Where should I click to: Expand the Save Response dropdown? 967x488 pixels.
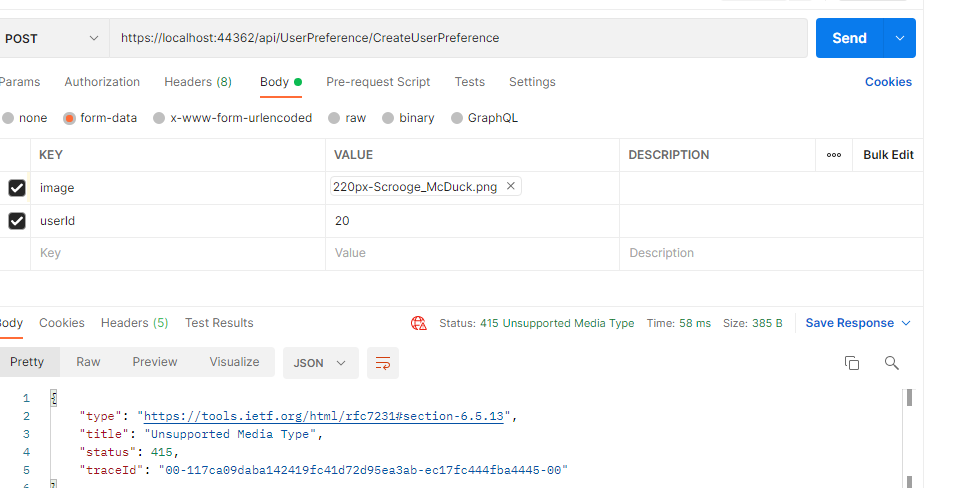pyautogui.click(x=906, y=323)
